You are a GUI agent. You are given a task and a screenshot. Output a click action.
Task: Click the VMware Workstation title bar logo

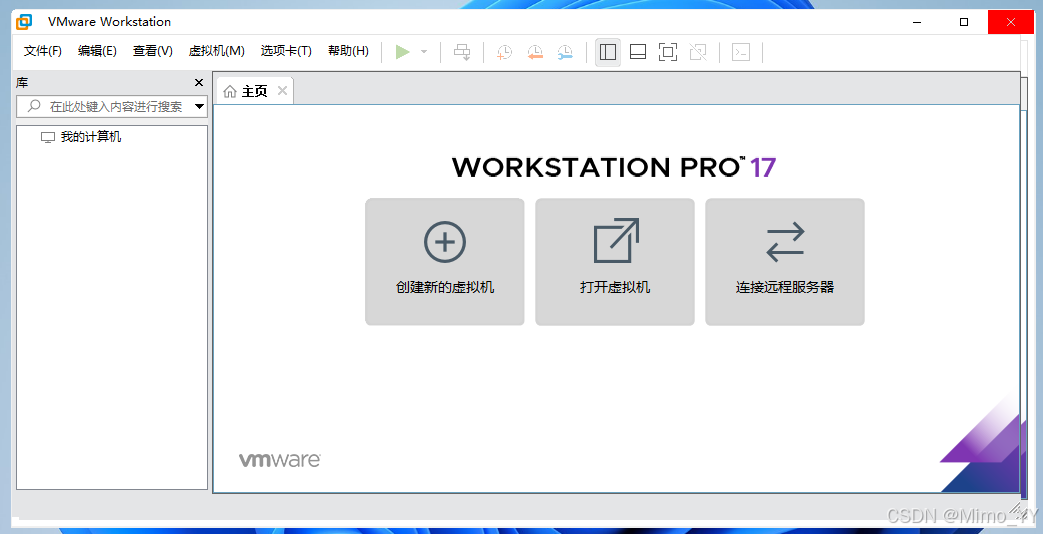point(24,22)
